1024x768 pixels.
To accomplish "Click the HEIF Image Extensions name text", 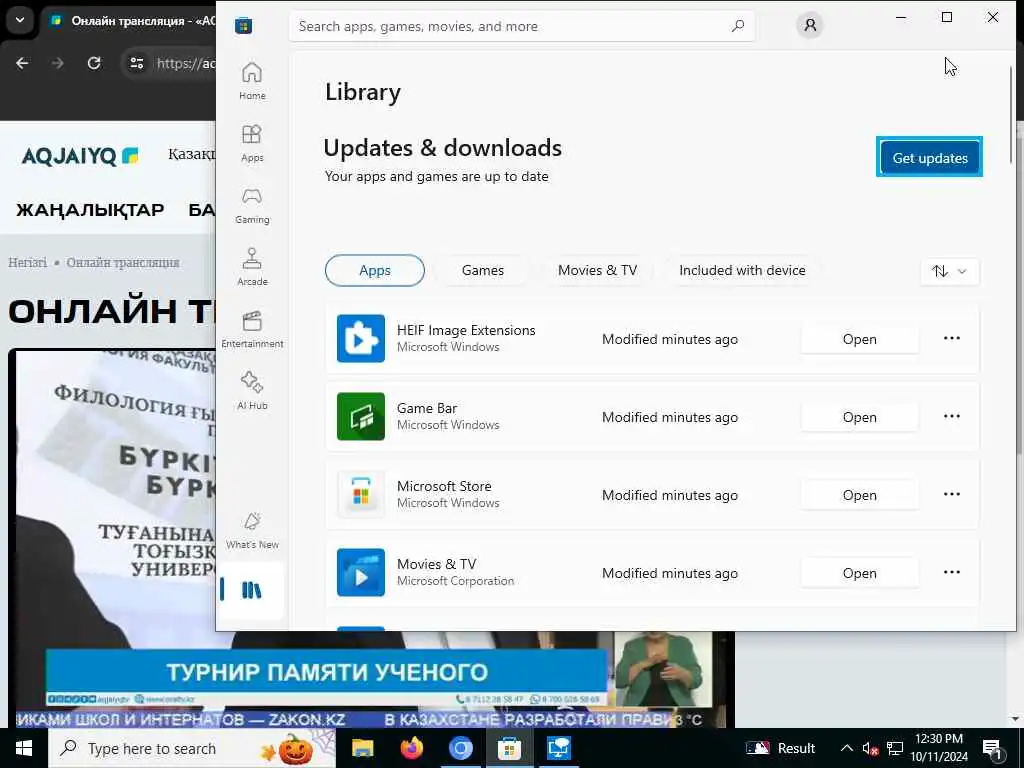I will (466, 330).
